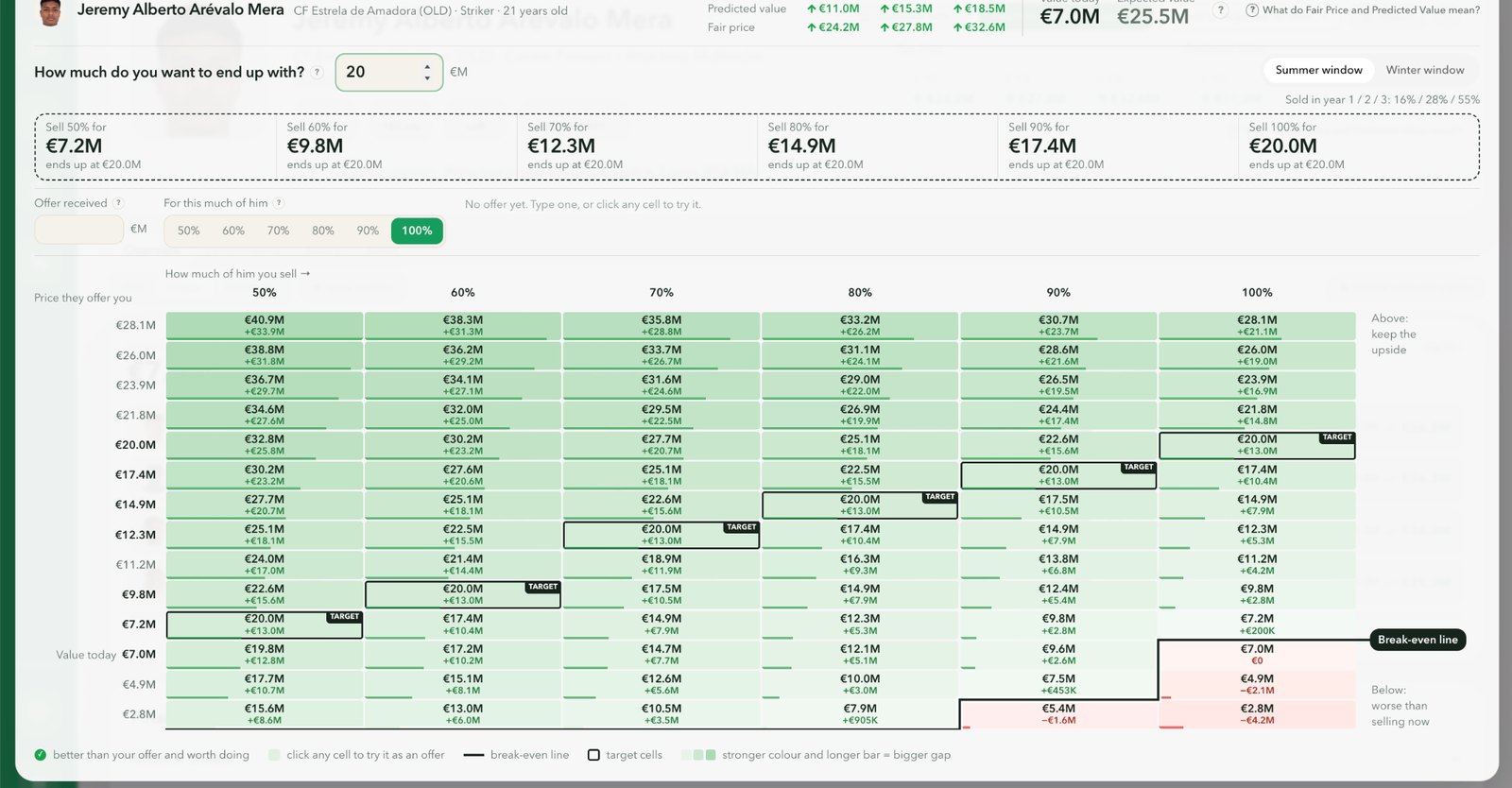Switch to Summer window tab
Screen dimensions: 1512x788
pyautogui.click(x=1318, y=71)
